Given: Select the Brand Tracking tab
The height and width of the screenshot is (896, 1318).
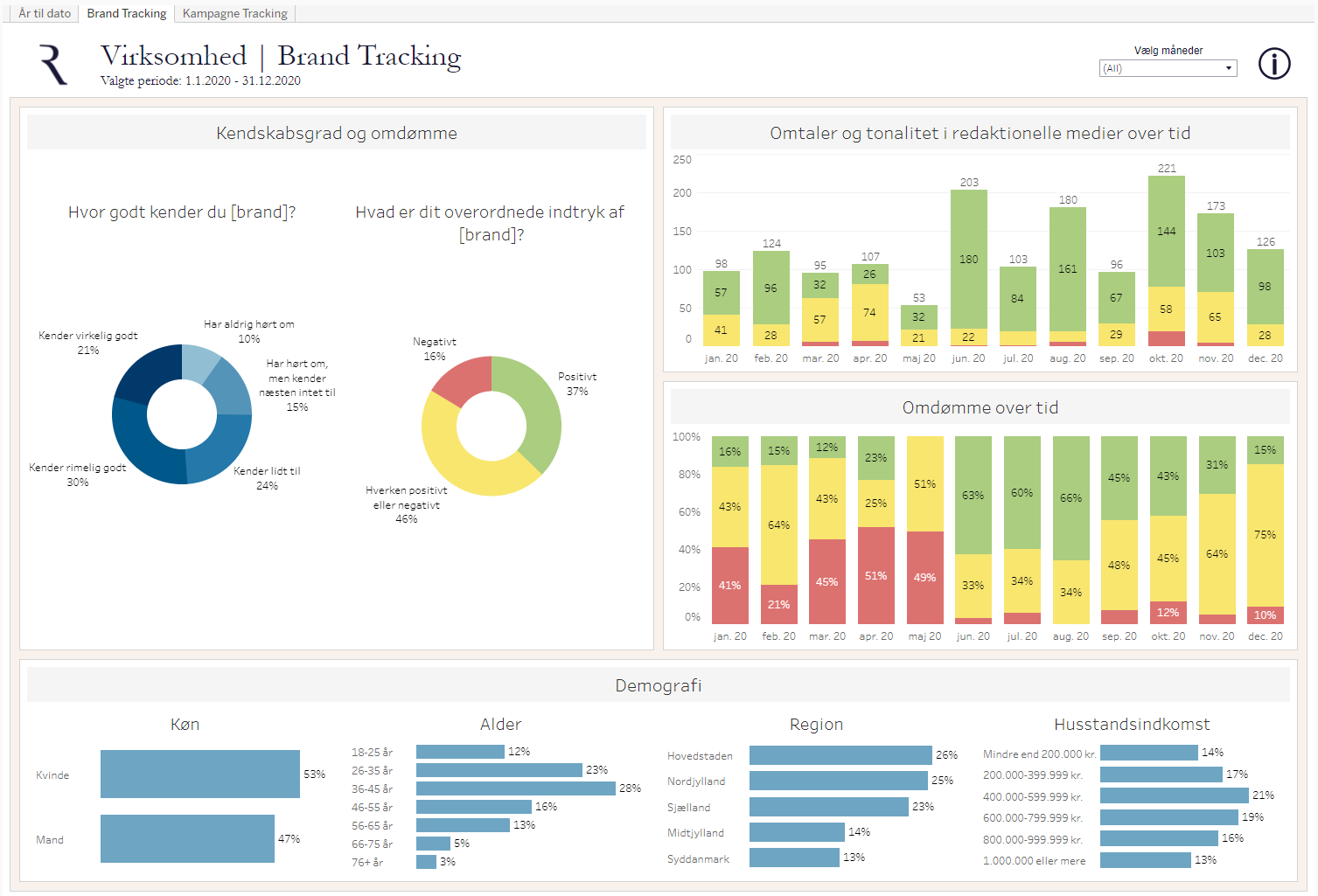Looking at the screenshot, I should (x=127, y=13).
